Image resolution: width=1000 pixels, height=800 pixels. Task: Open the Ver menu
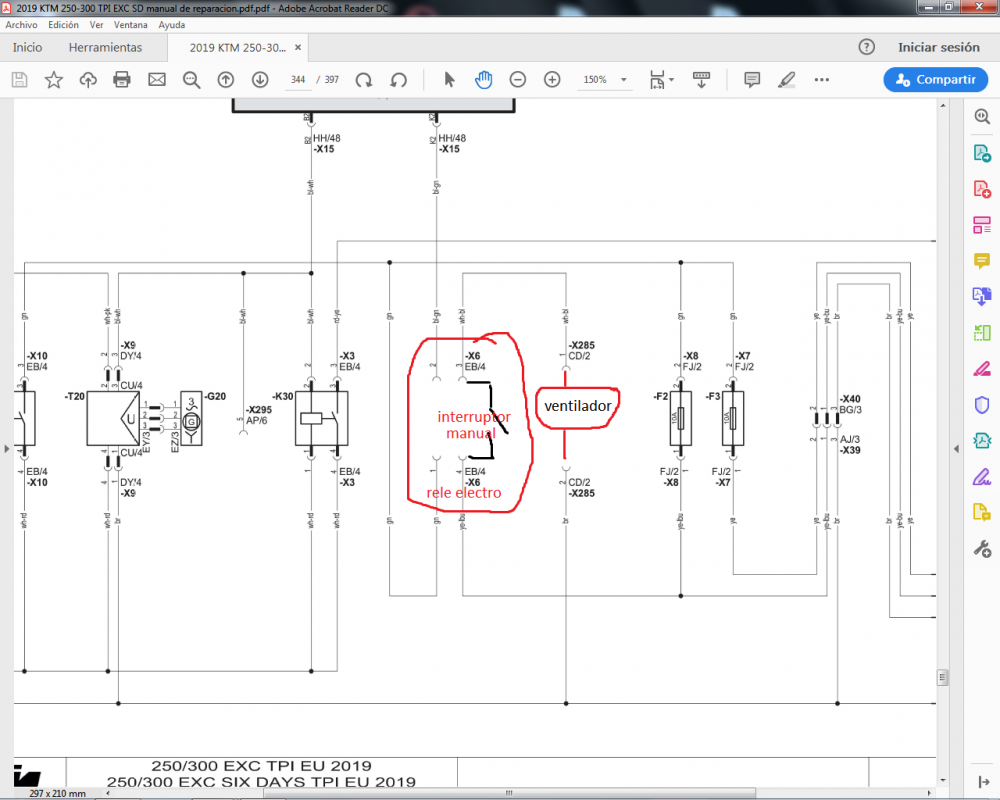point(96,25)
